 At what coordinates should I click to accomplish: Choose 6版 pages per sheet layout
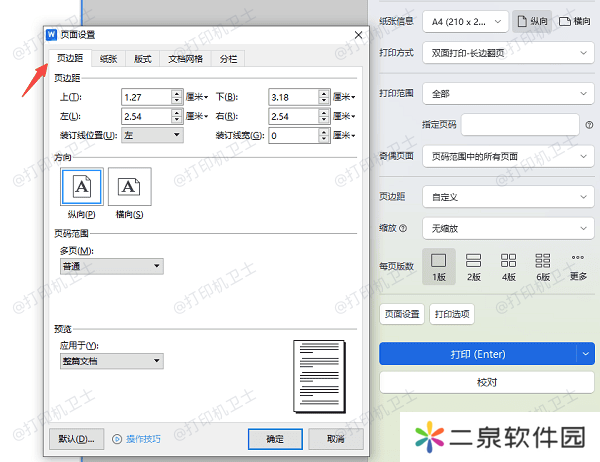click(x=543, y=266)
